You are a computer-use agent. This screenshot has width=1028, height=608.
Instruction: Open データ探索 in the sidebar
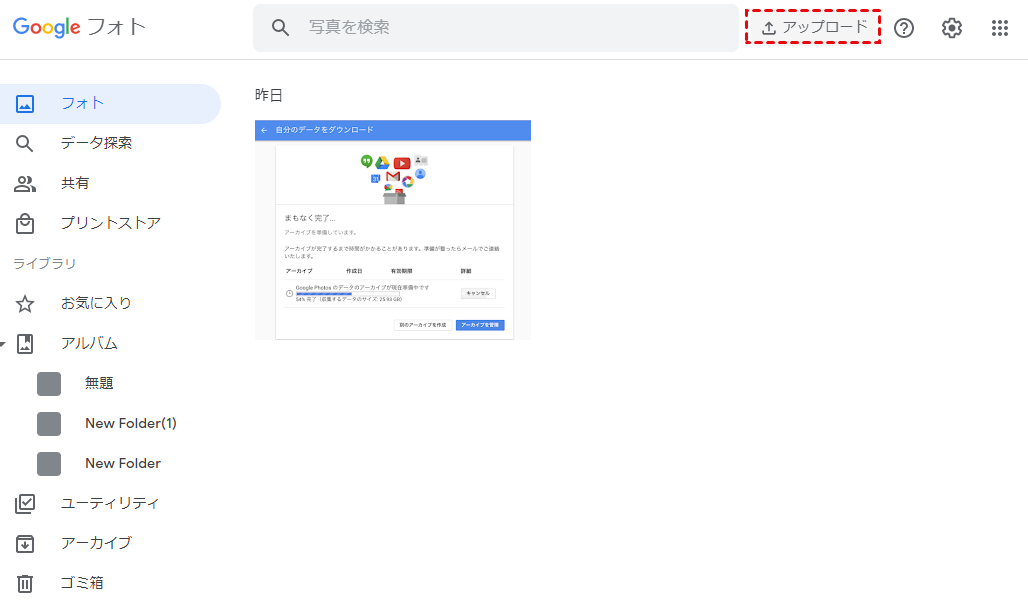coord(96,143)
